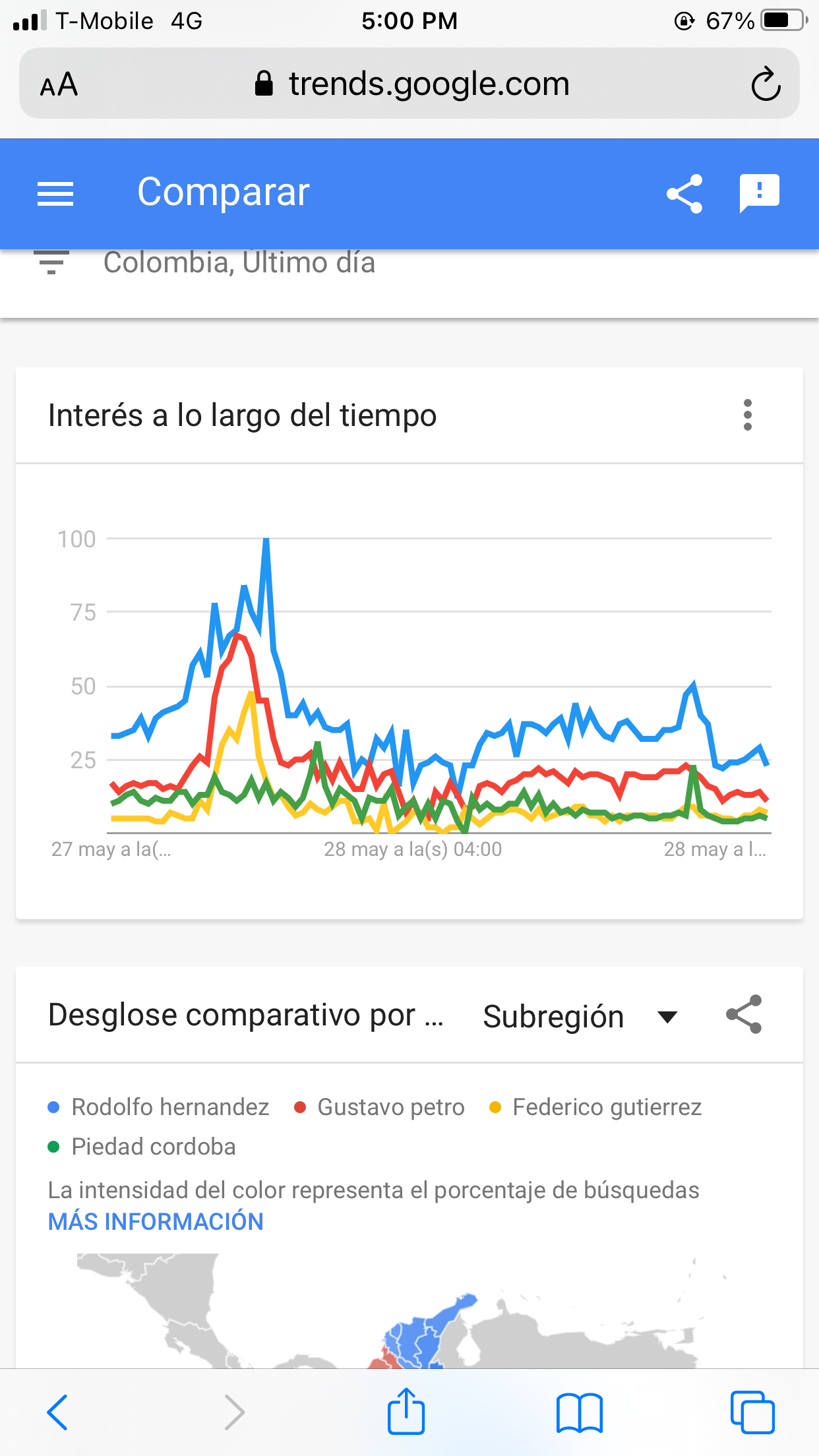Tap the 100-point peak on blue line
The image size is (819, 1456).
(x=266, y=540)
